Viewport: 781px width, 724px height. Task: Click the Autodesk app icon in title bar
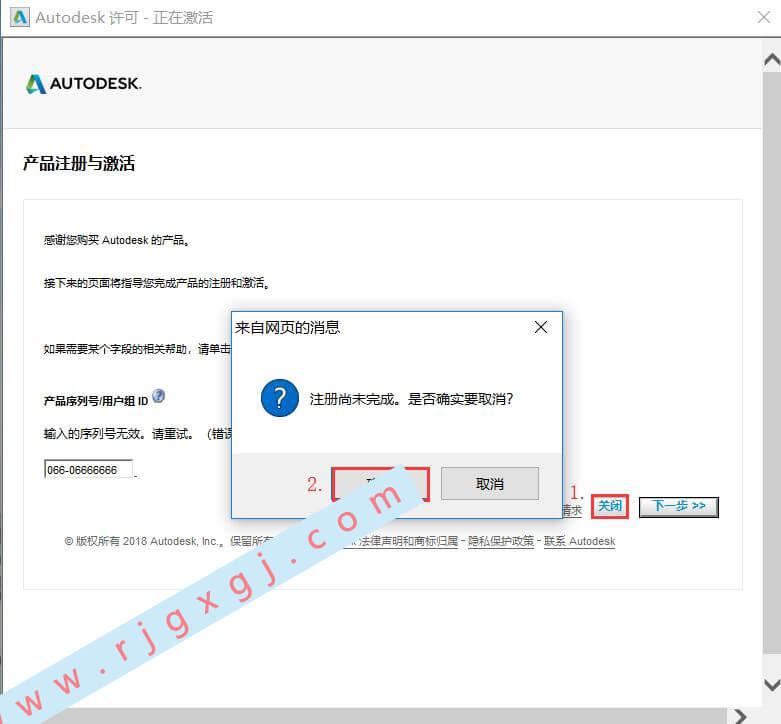coord(19,17)
